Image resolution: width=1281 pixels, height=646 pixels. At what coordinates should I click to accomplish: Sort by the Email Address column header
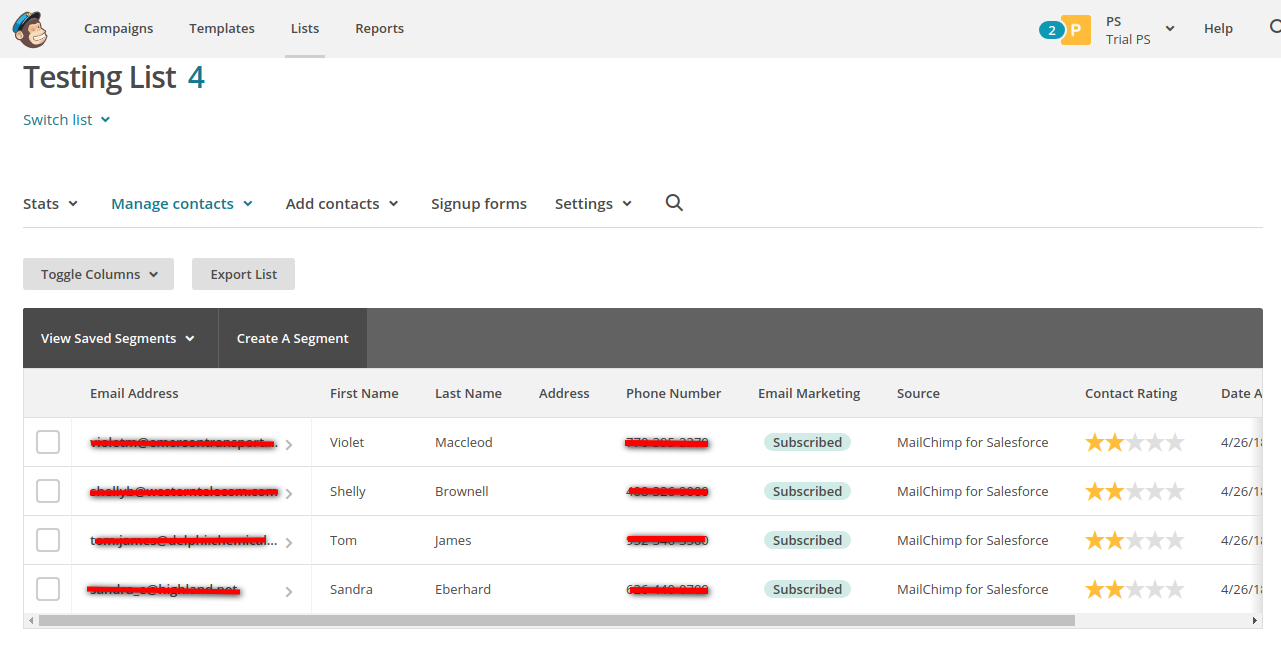(134, 393)
